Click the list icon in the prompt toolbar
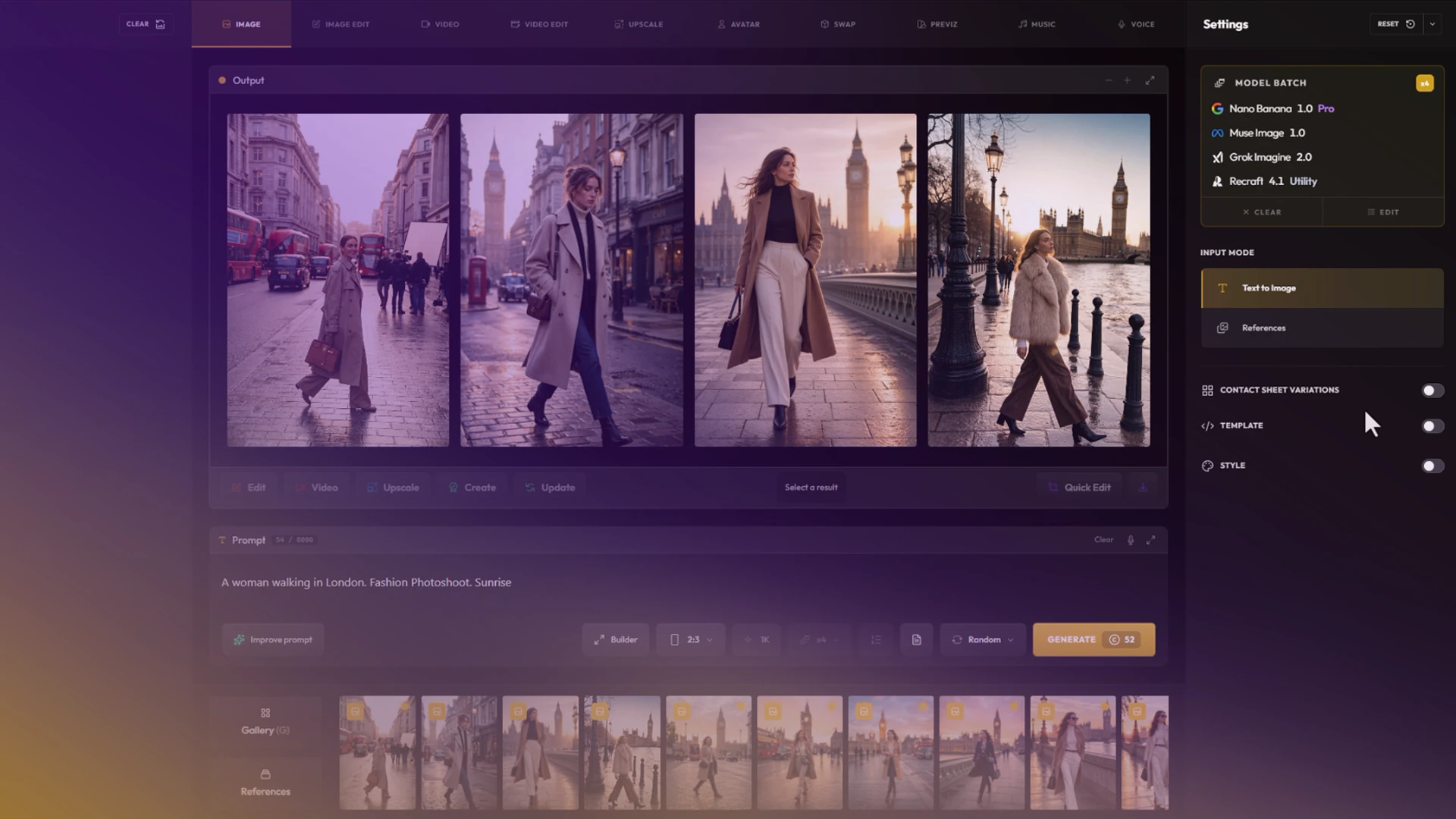Viewport: 1456px width, 819px height. [x=876, y=639]
